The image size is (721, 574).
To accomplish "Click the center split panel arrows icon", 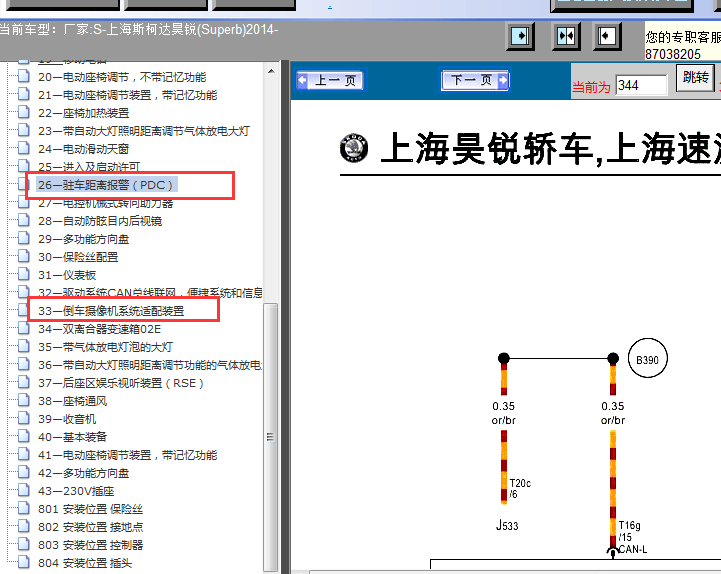I will tap(566, 36).
